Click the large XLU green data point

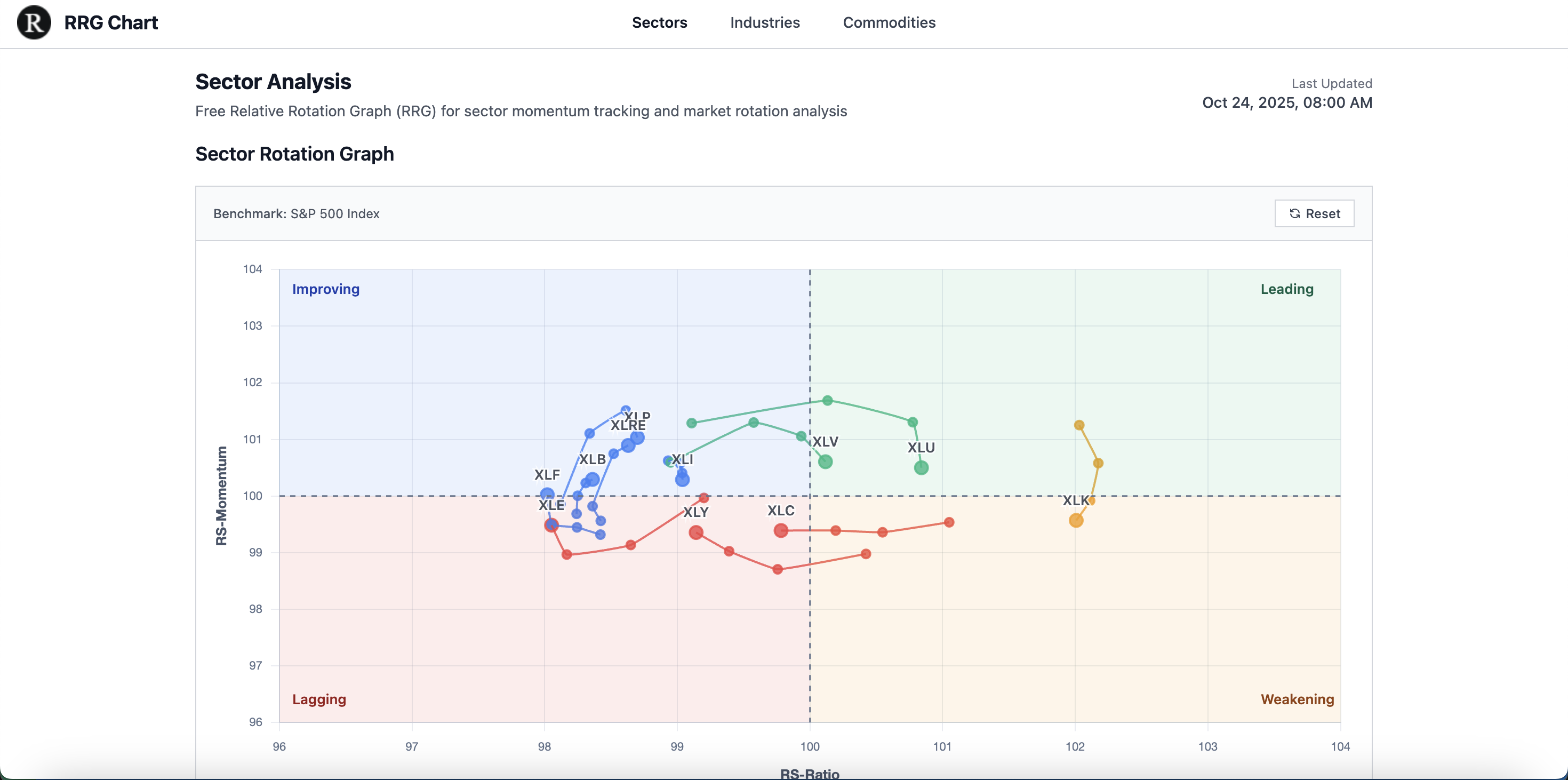pos(921,468)
